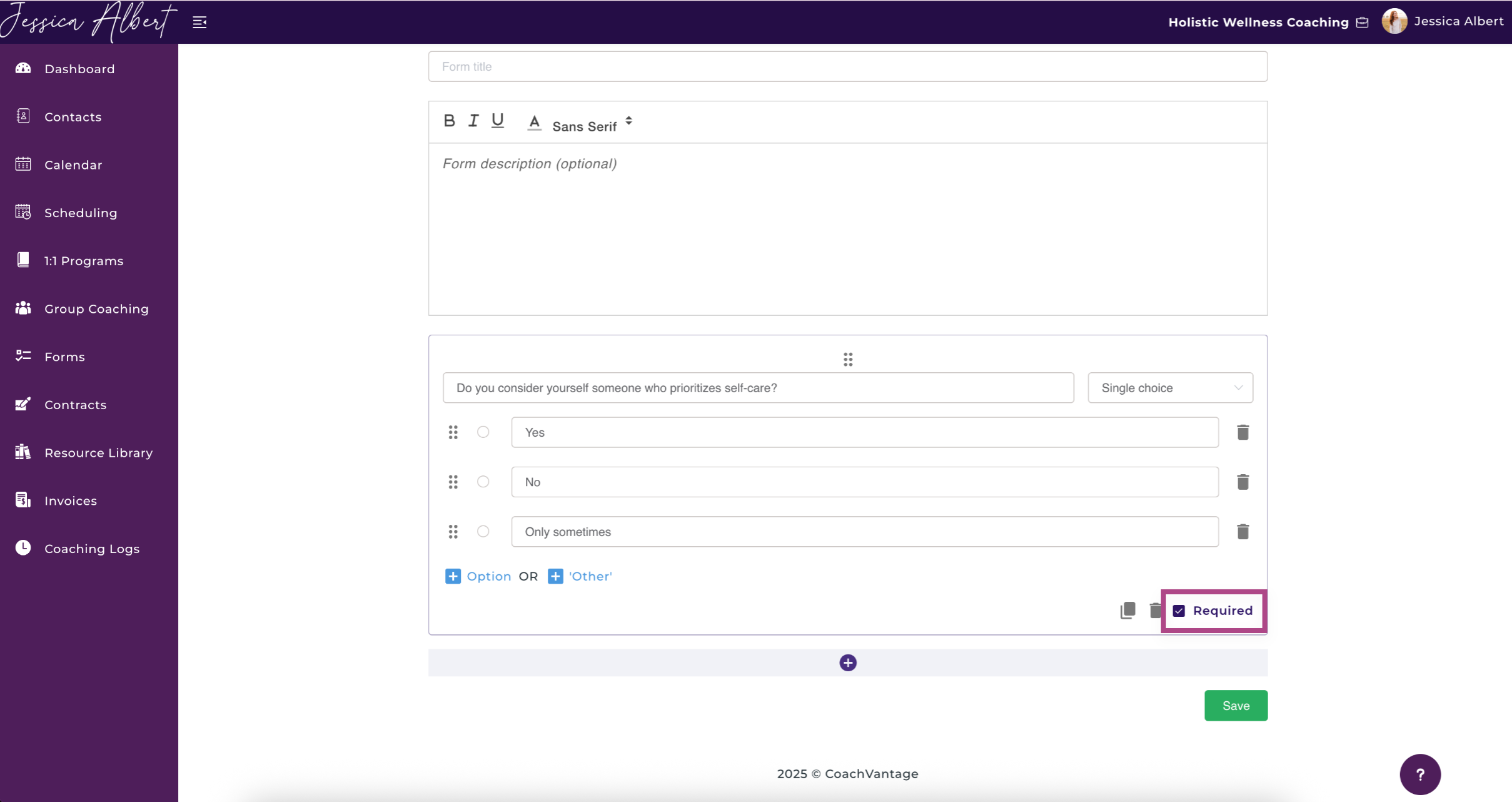Click the Dashboard gauge icon
Screen dimensions: 1512x802
(x=23, y=68)
